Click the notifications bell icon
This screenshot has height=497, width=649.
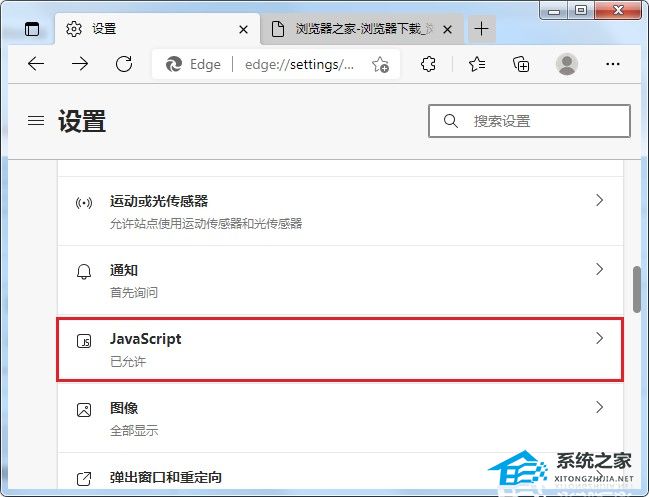(x=84, y=272)
